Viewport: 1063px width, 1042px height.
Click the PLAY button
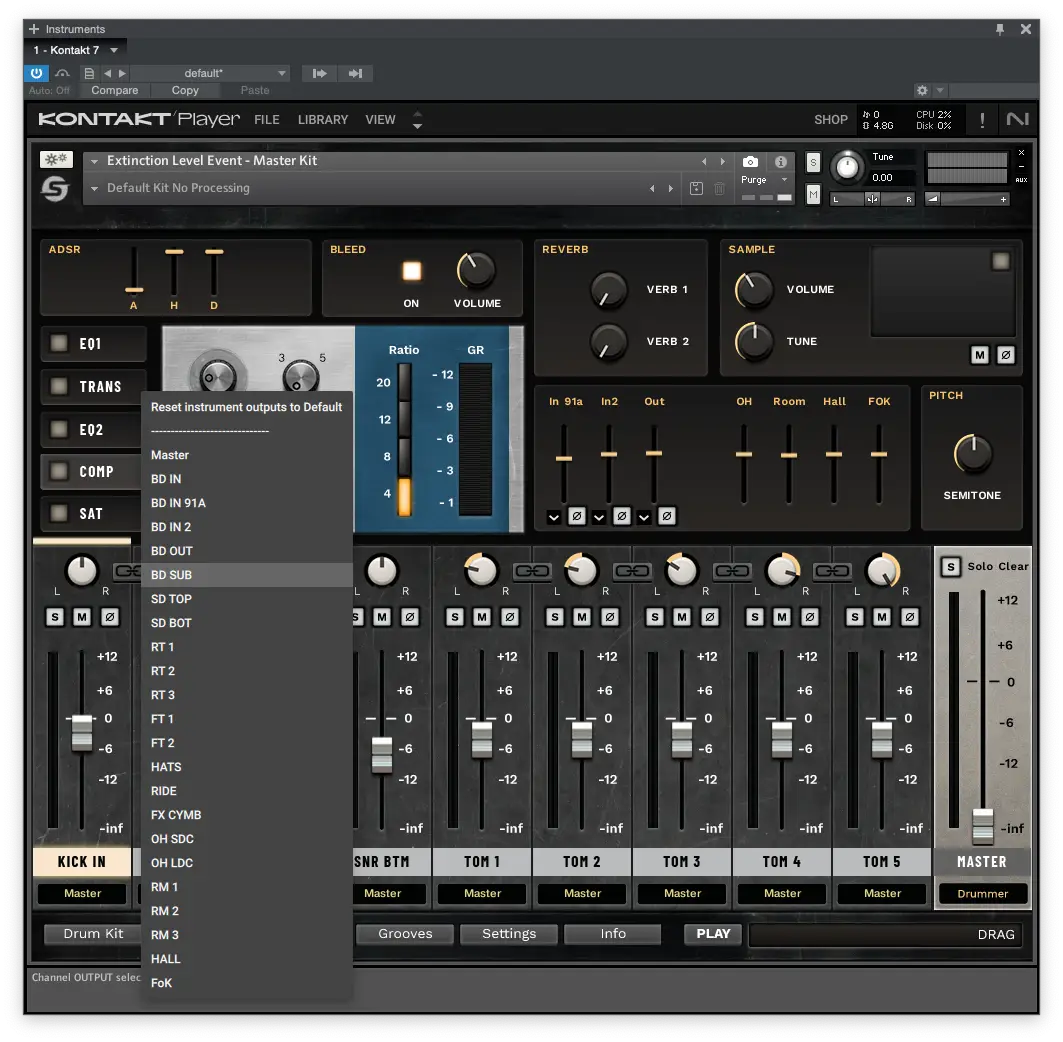coord(713,934)
